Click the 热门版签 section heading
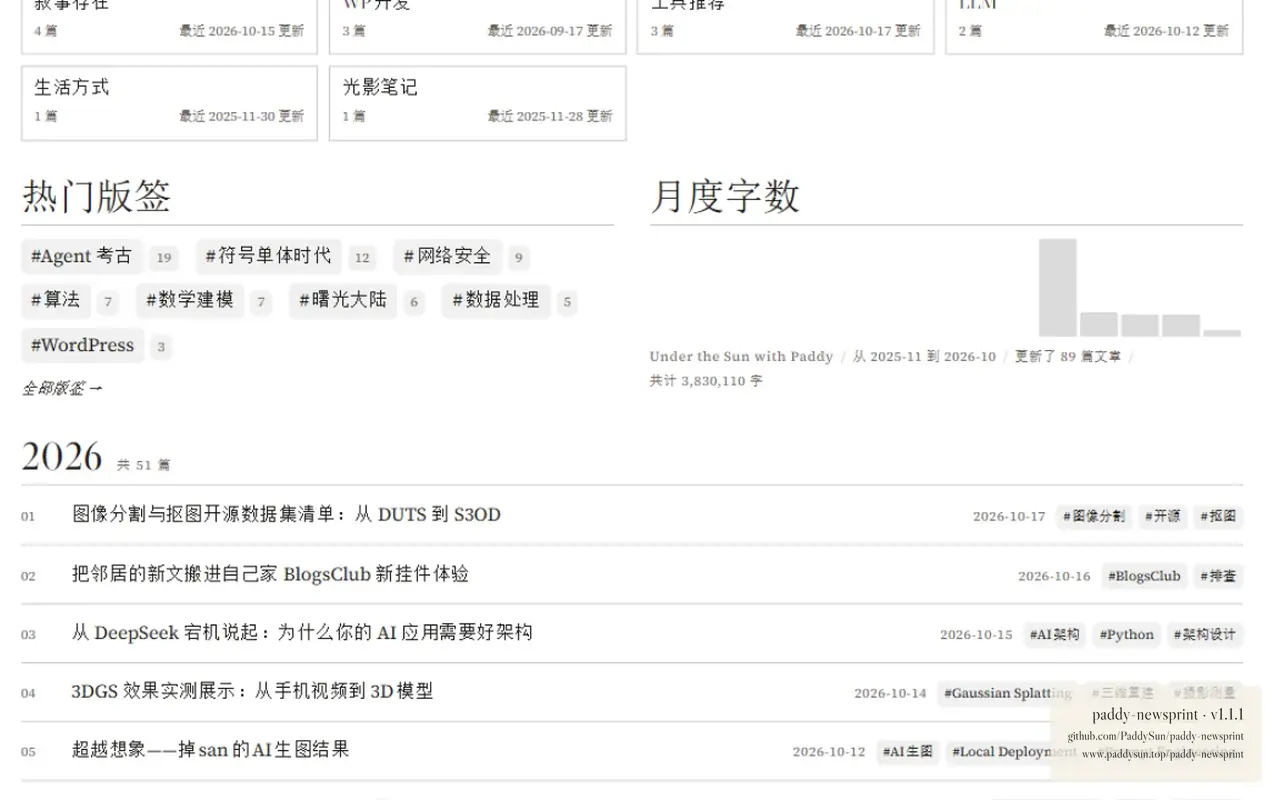The height and width of the screenshot is (800, 1280). 96,196
